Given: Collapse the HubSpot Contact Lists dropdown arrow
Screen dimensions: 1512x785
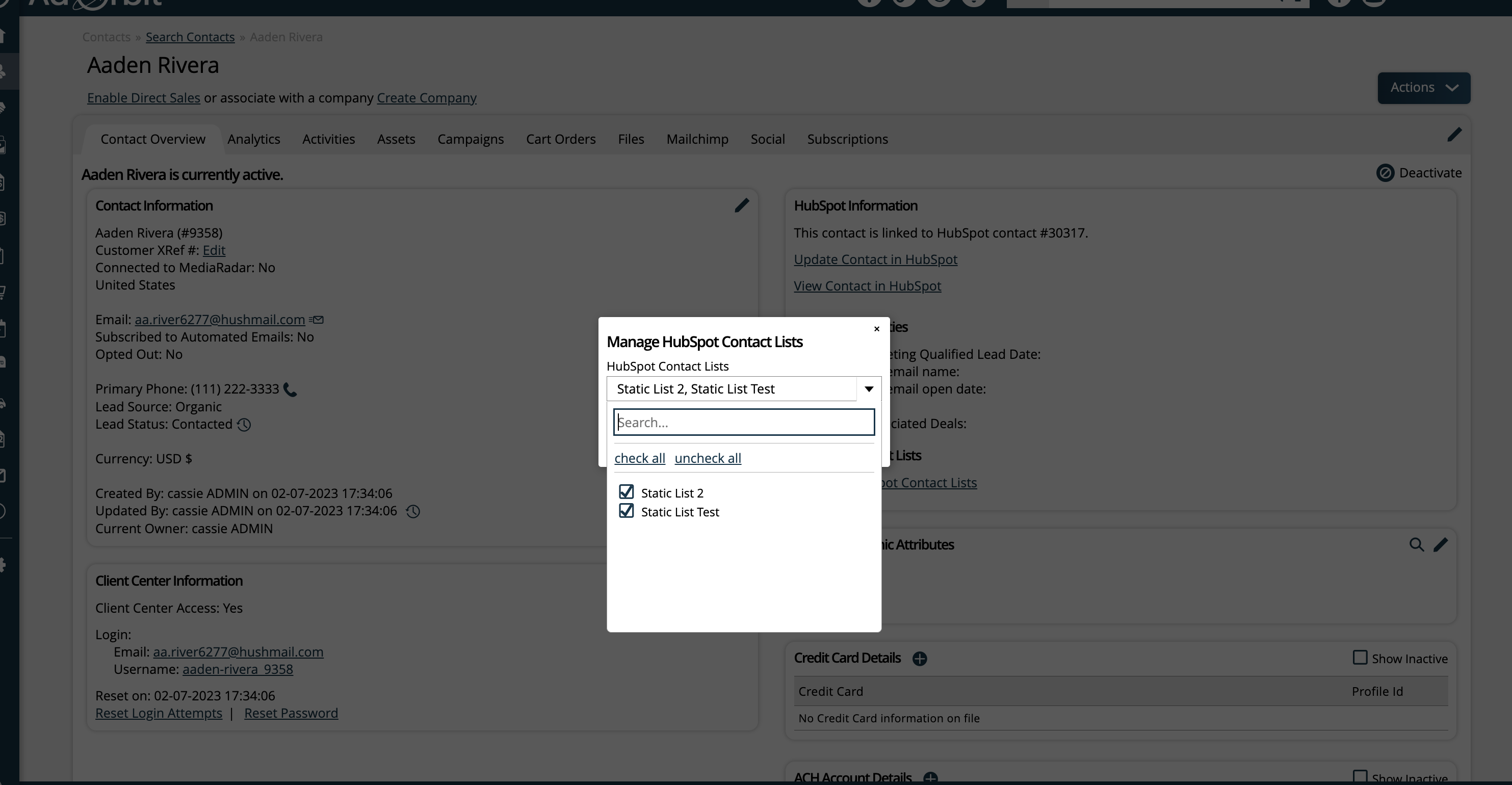Looking at the screenshot, I should tap(869, 389).
